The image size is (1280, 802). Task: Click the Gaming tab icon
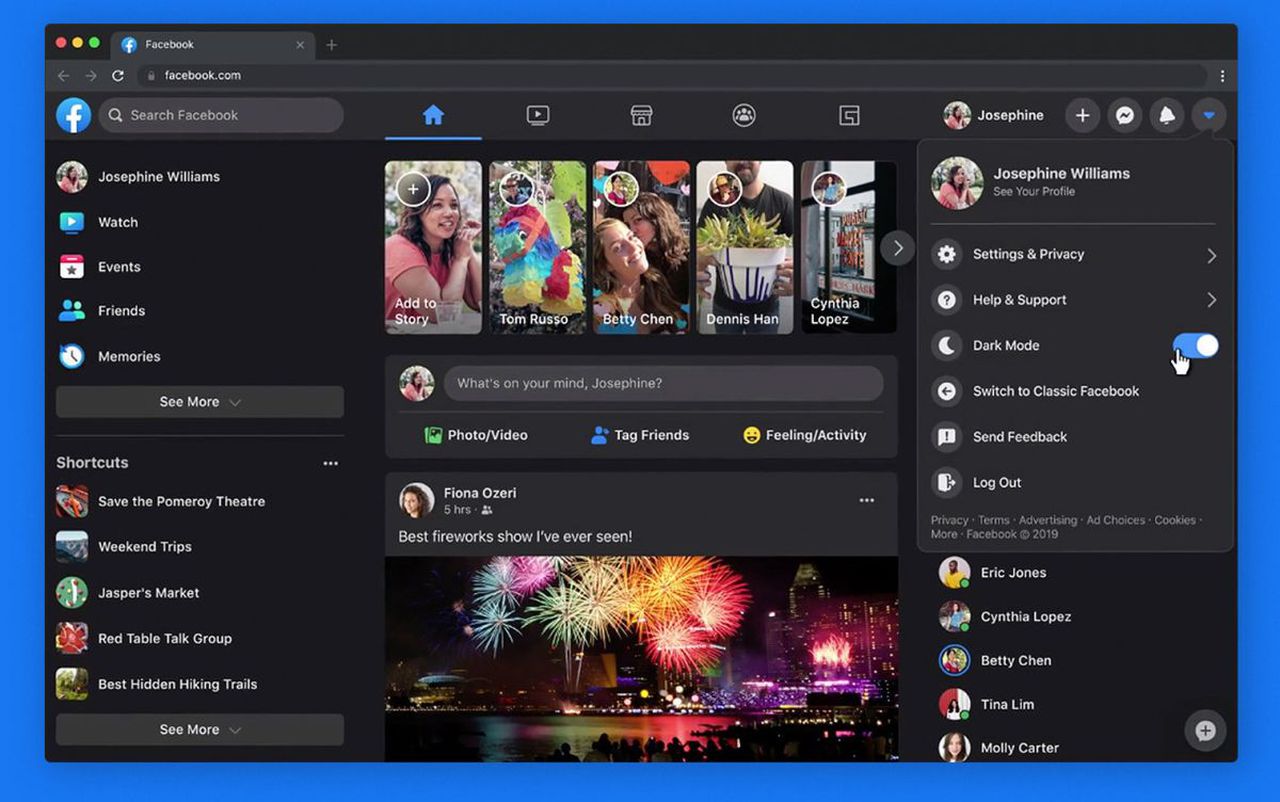(849, 116)
